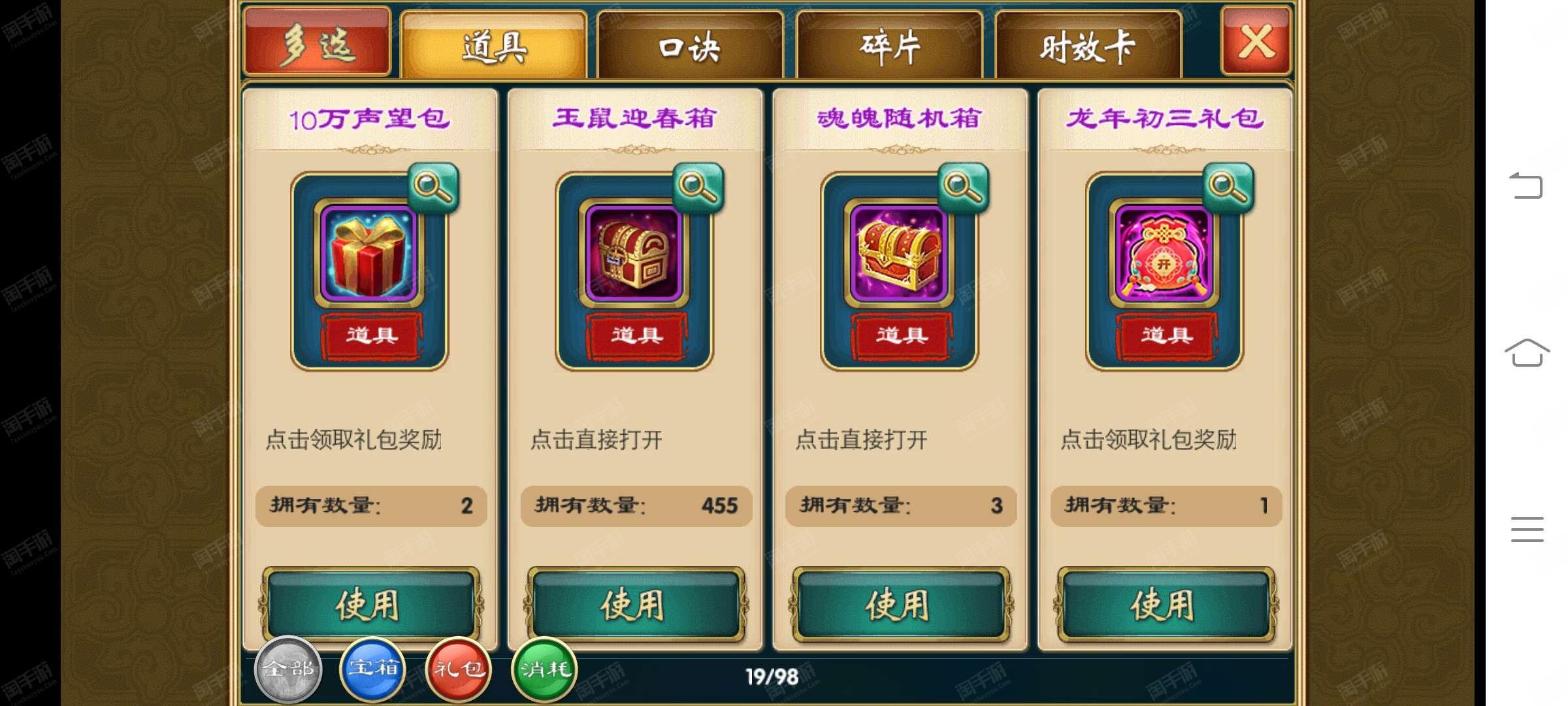Screen dimensions: 1568x706
Task: Filter items by 宝箱 blue button
Action: (x=373, y=669)
